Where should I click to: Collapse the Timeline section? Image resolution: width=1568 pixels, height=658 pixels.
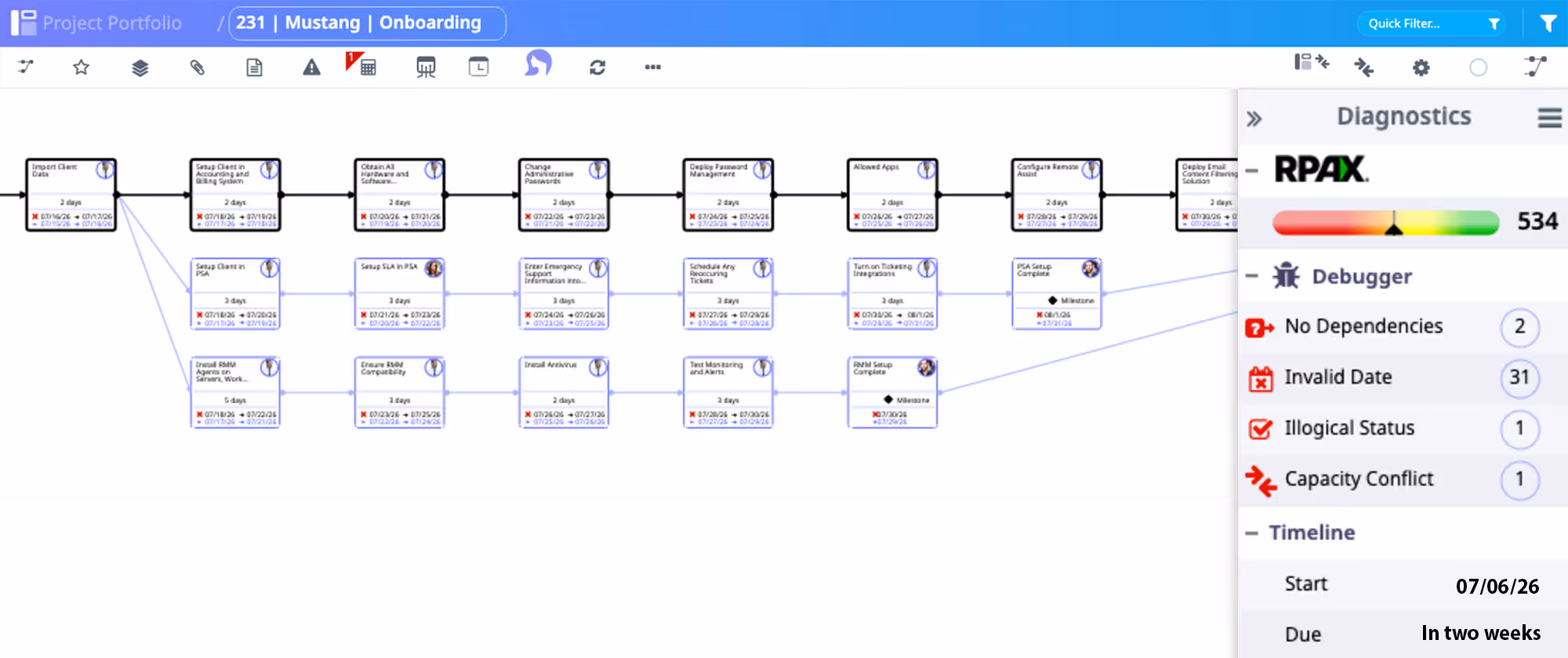tap(1251, 533)
